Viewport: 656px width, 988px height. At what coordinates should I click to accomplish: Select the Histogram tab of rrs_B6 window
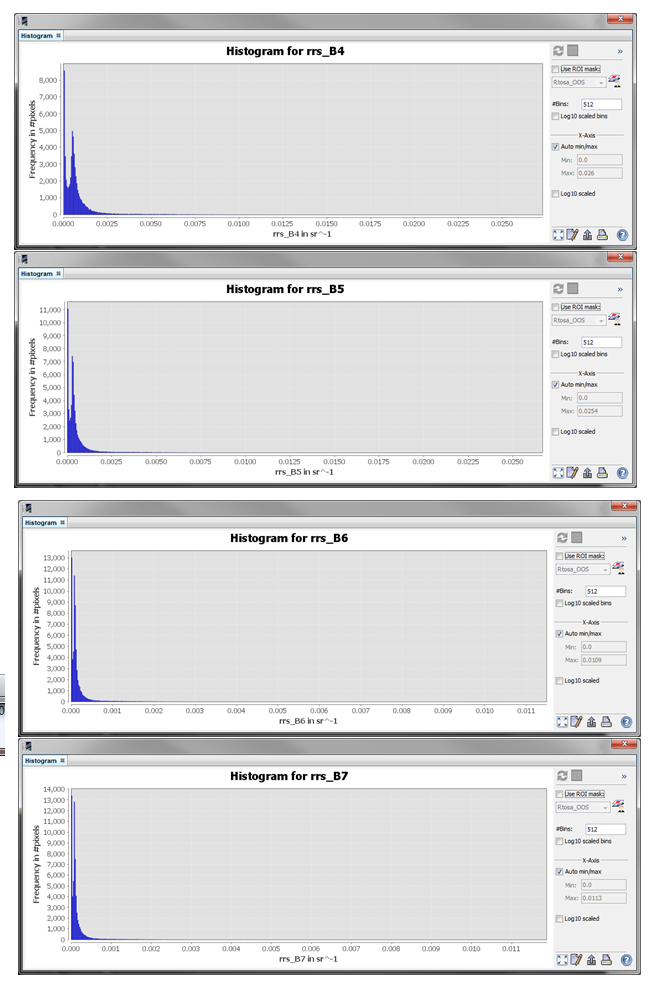point(40,522)
